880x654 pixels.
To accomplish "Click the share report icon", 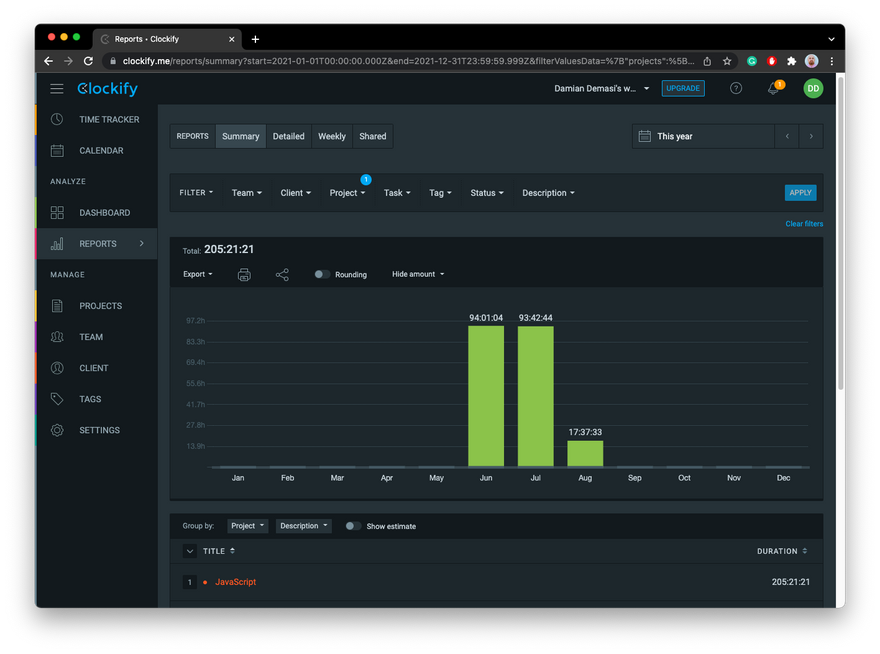I will point(282,274).
